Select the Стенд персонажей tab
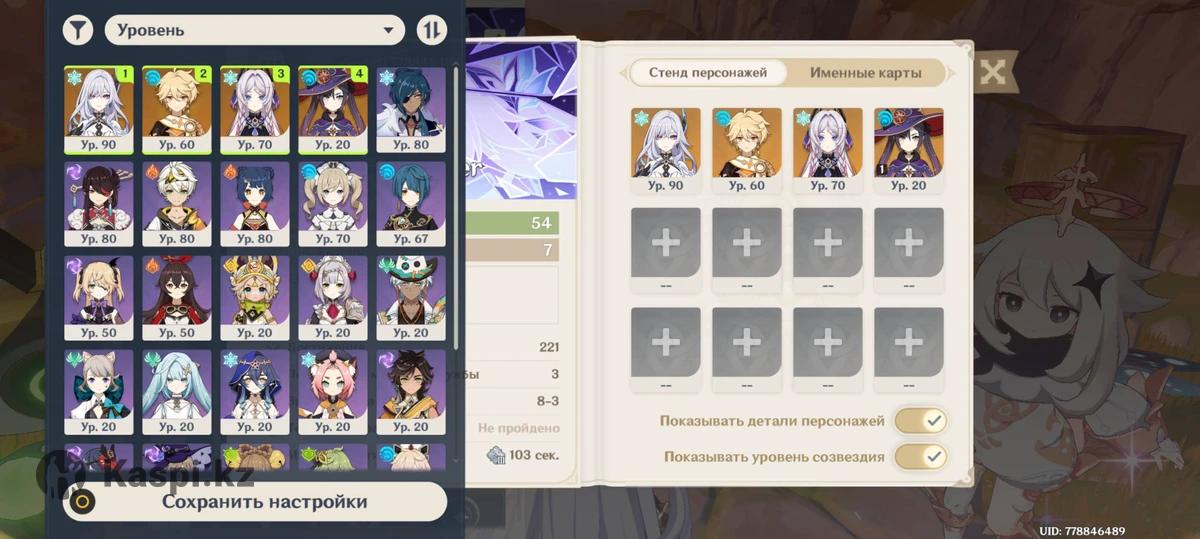The image size is (1200, 539). pos(708,73)
